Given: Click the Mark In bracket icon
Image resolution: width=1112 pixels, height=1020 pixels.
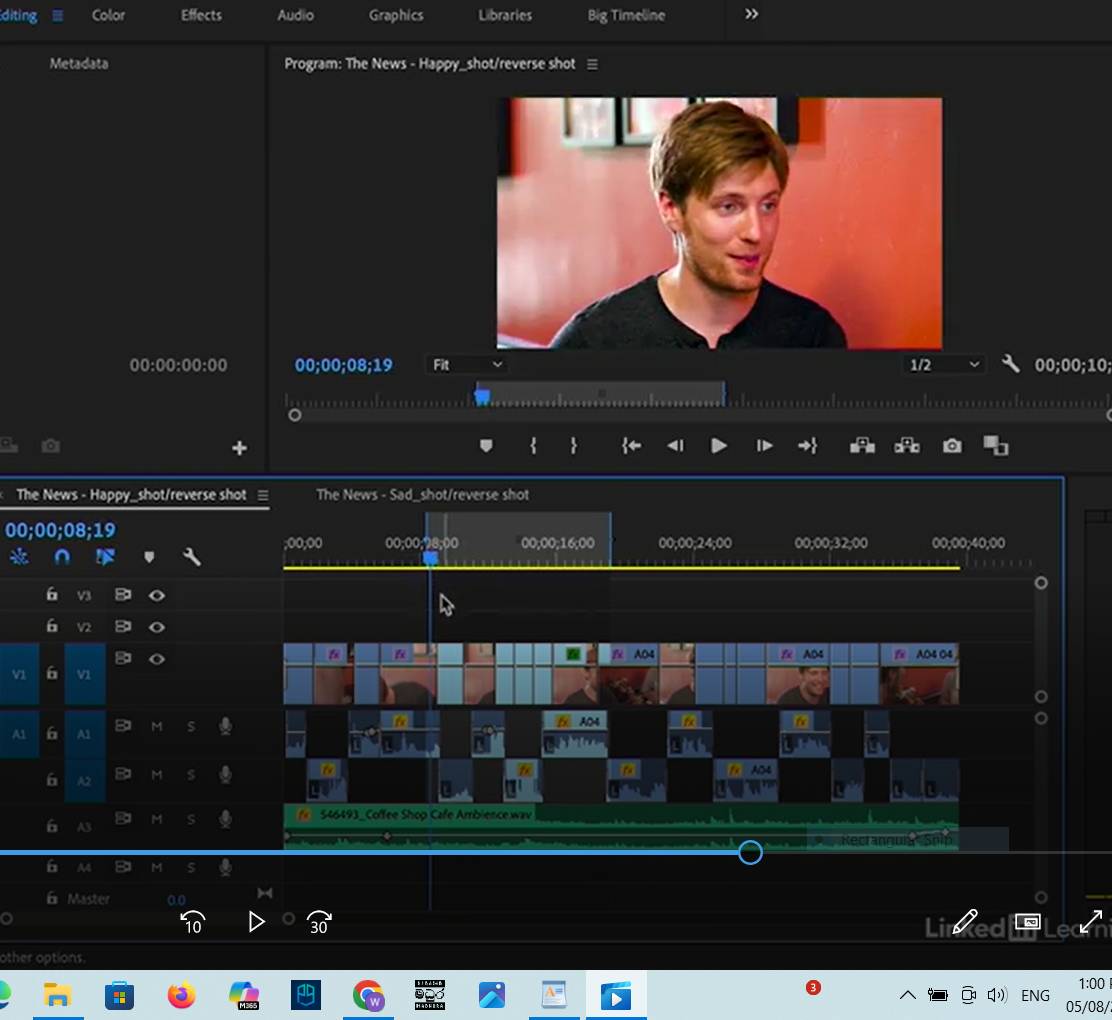Looking at the screenshot, I should [533, 446].
